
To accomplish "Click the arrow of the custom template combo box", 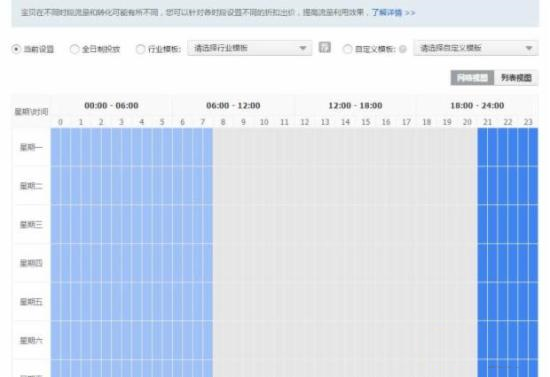I will pyautogui.click(x=529, y=48).
